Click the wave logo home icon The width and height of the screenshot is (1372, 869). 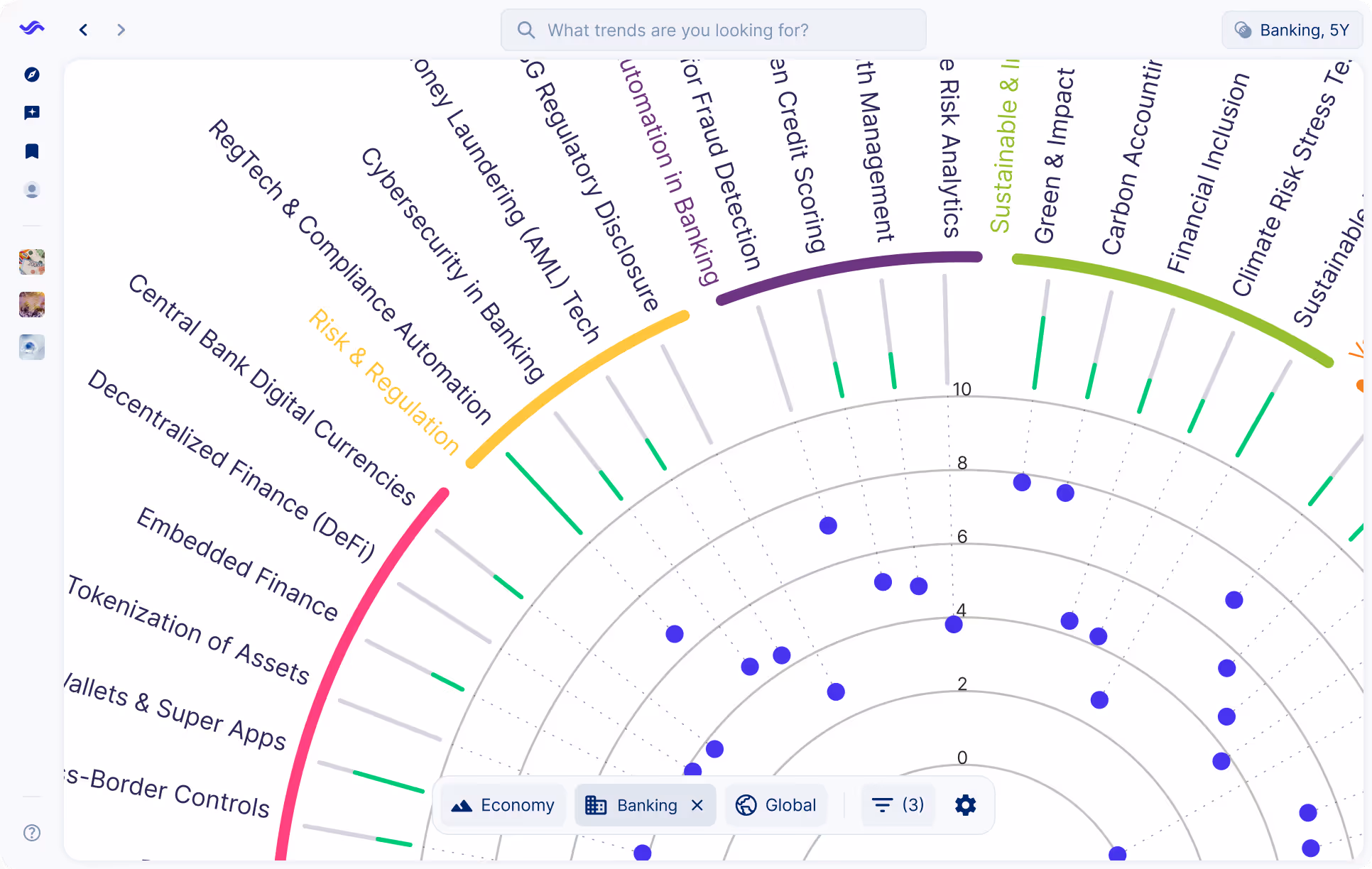pyautogui.click(x=32, y=29)
